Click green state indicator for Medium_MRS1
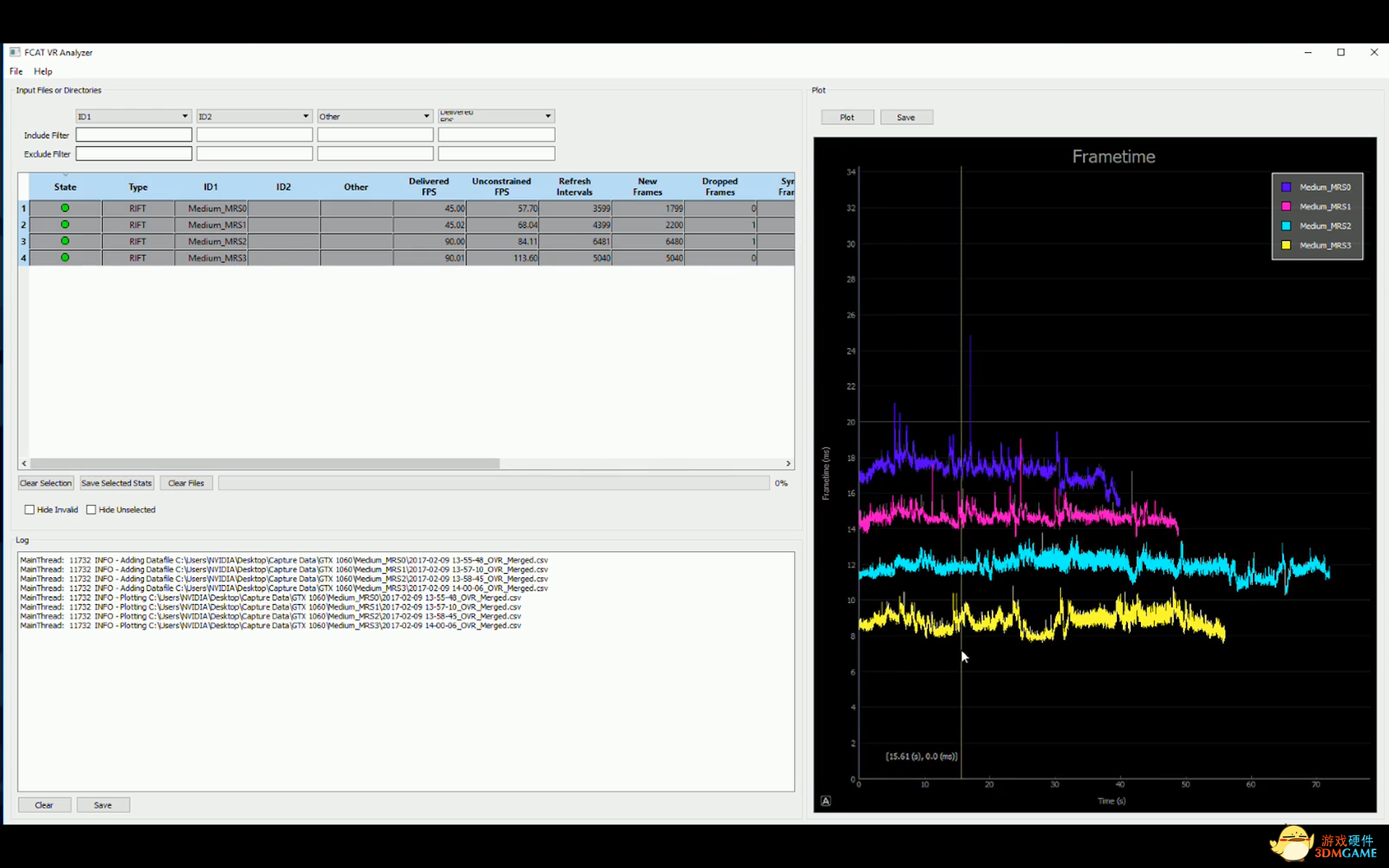1389x868 pixels. coord(65,225)
